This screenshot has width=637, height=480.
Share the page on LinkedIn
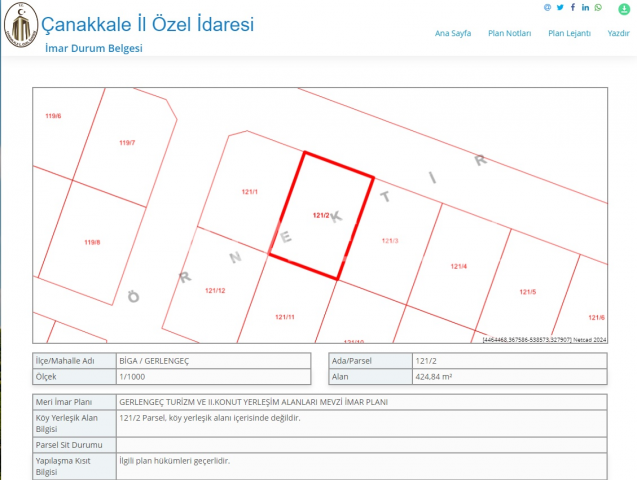point(585,7)
